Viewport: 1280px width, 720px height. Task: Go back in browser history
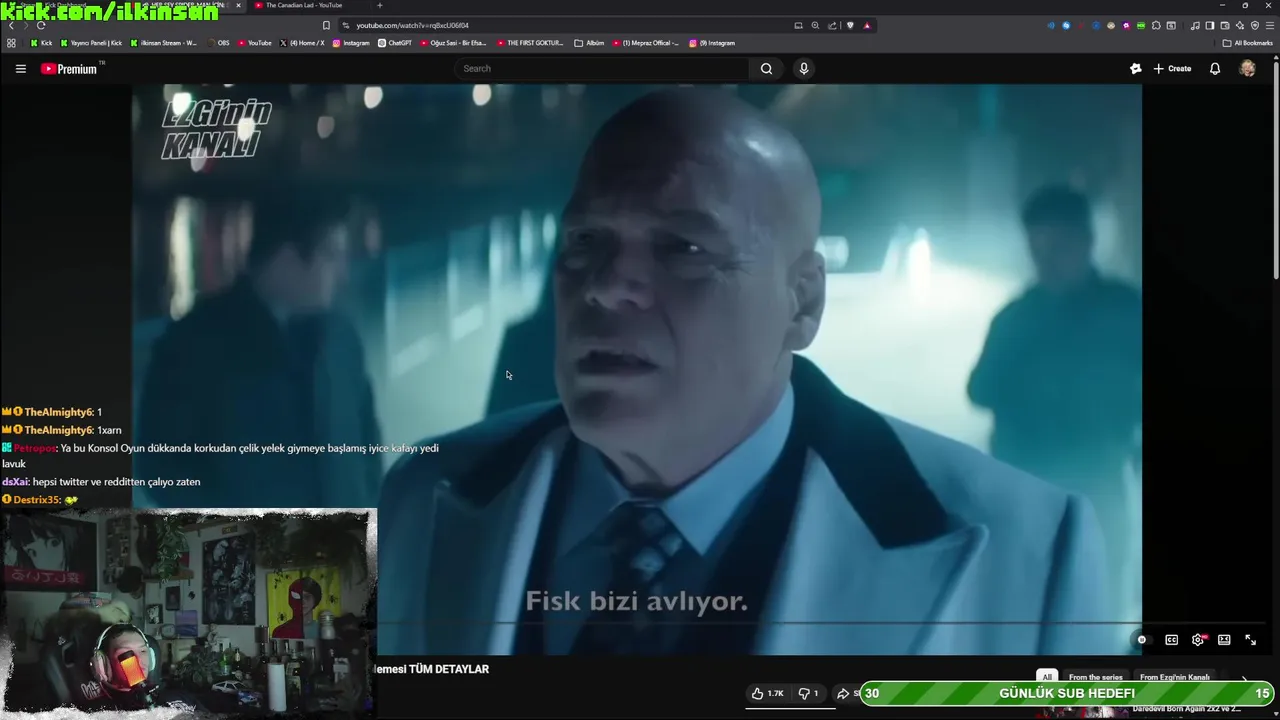click(11, 25)
